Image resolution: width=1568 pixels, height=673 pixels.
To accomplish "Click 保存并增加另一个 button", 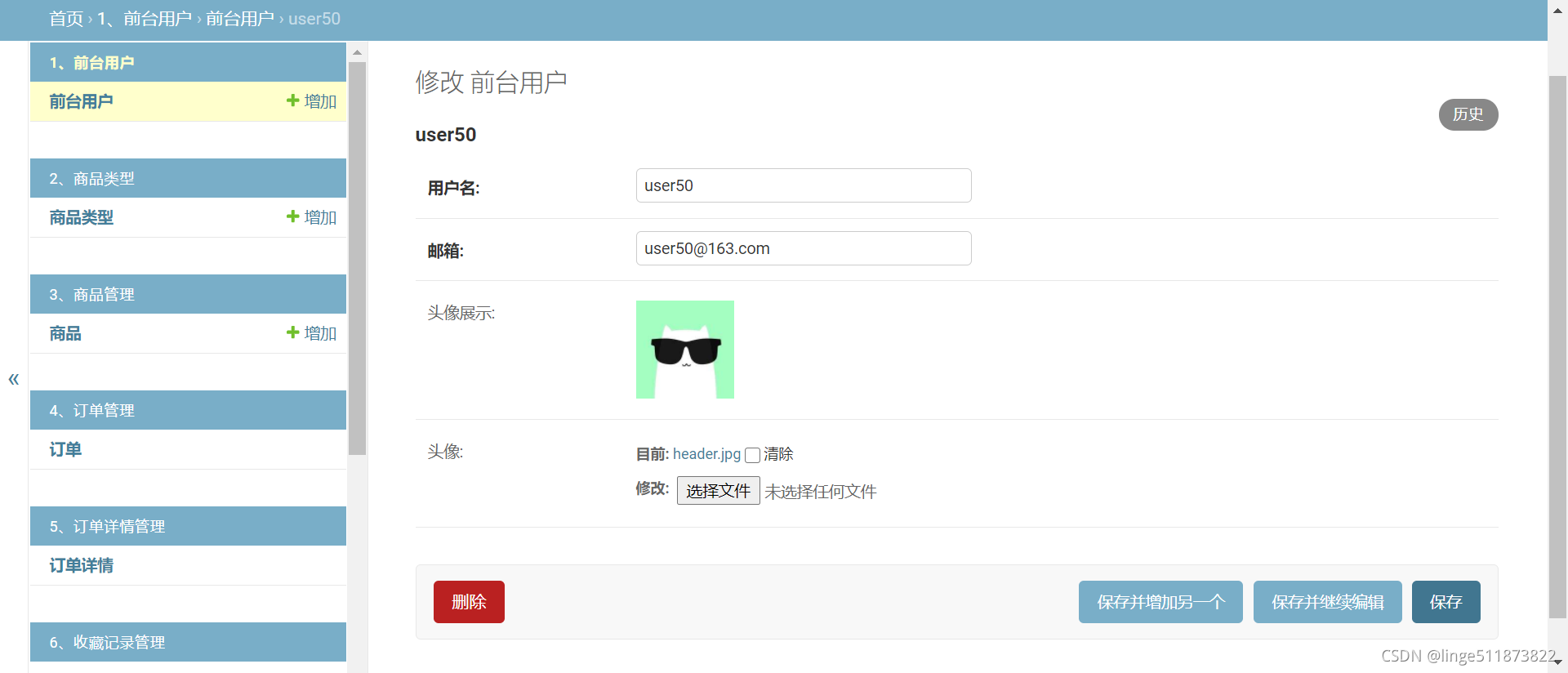I will pos(1160,602).
